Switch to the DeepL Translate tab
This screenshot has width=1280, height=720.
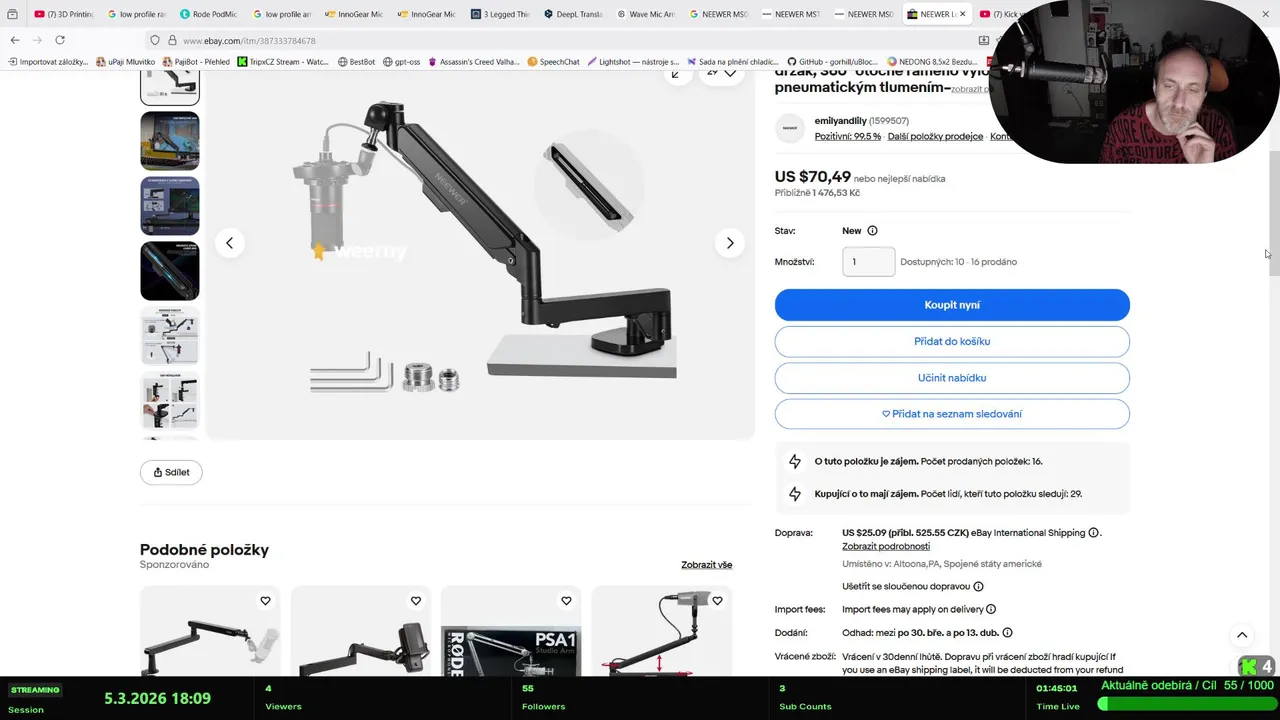(574, 14)
